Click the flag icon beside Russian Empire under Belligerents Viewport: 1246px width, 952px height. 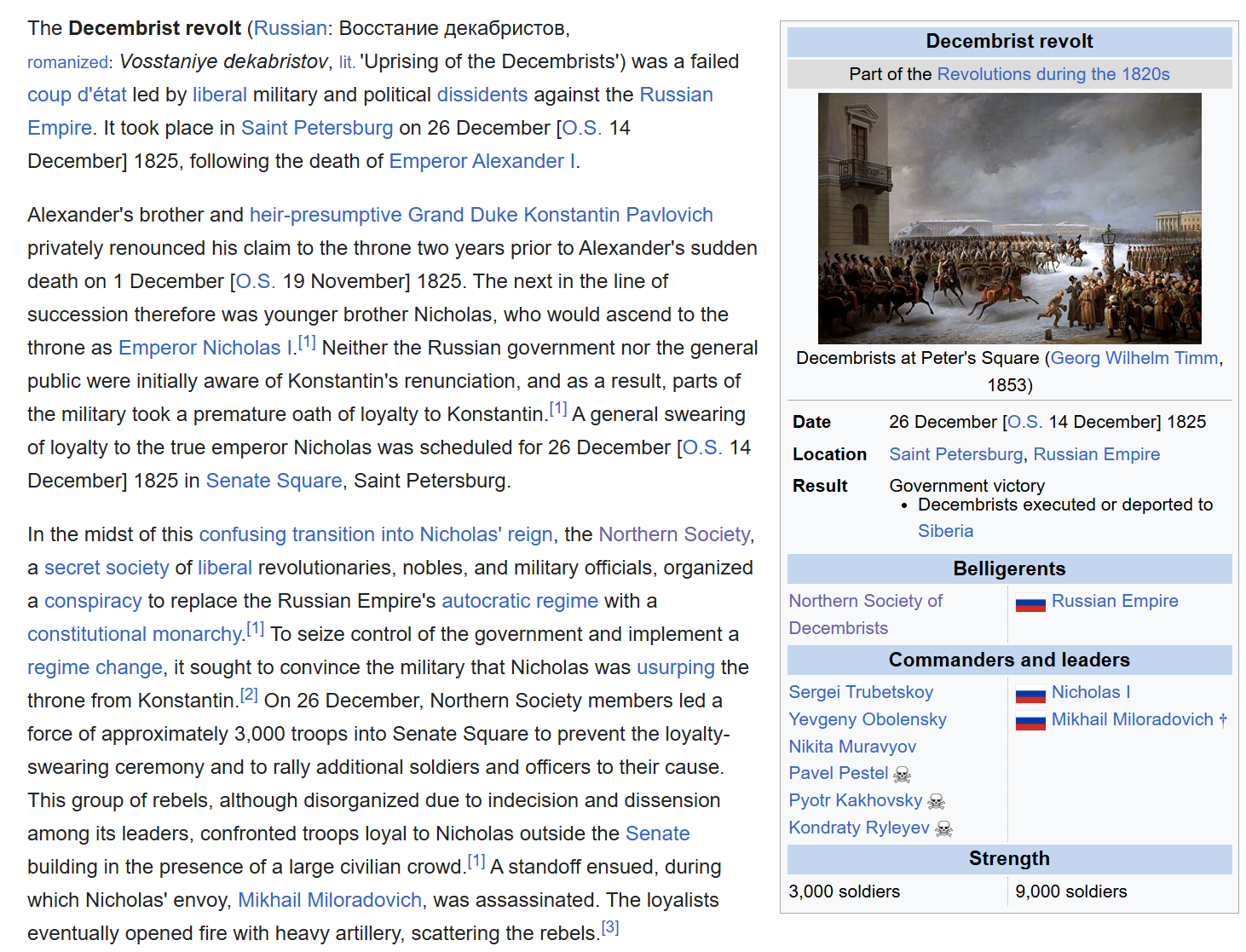tap(1030, 603)
